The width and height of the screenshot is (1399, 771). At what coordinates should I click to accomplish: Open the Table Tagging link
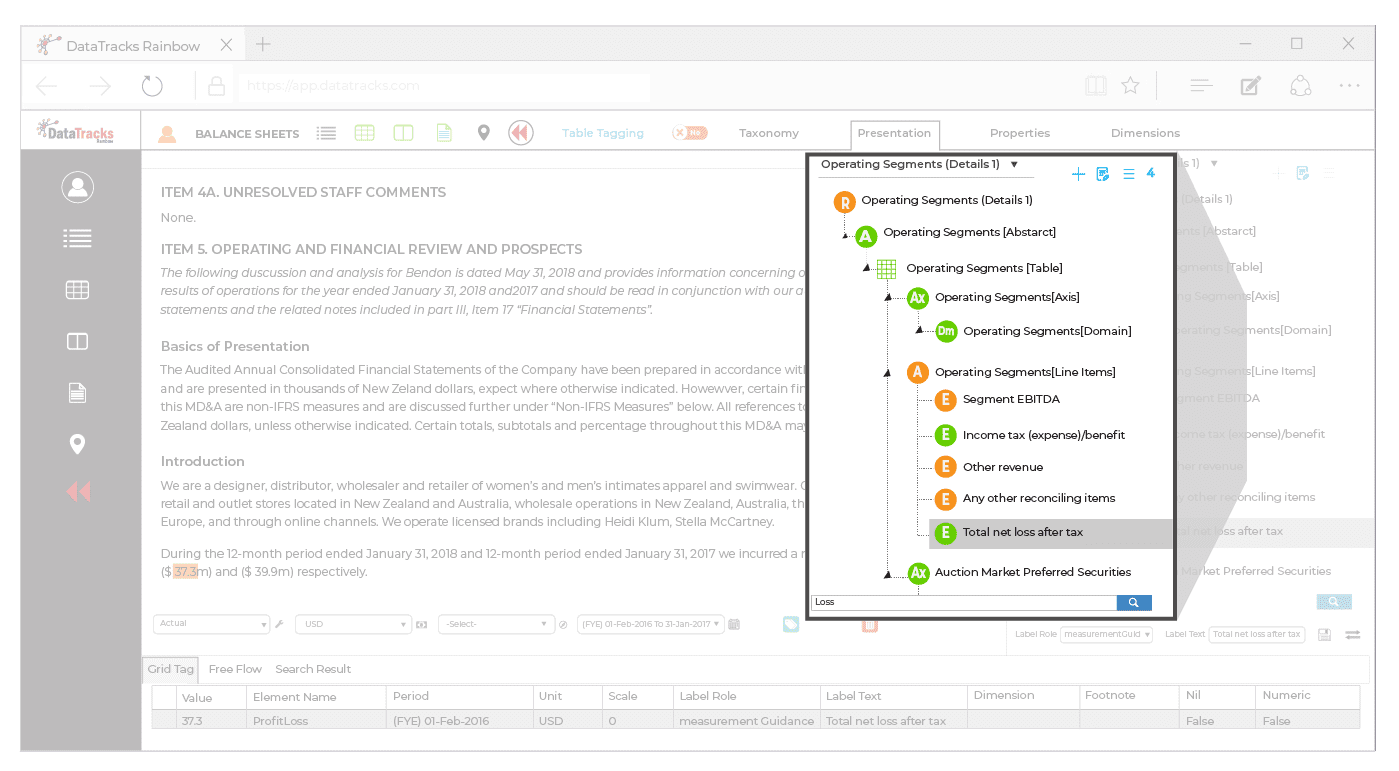pos(603,133)
